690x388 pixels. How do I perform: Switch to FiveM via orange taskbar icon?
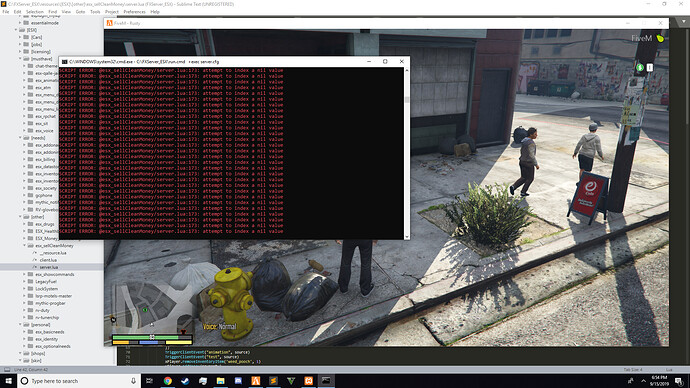(256, 381)
